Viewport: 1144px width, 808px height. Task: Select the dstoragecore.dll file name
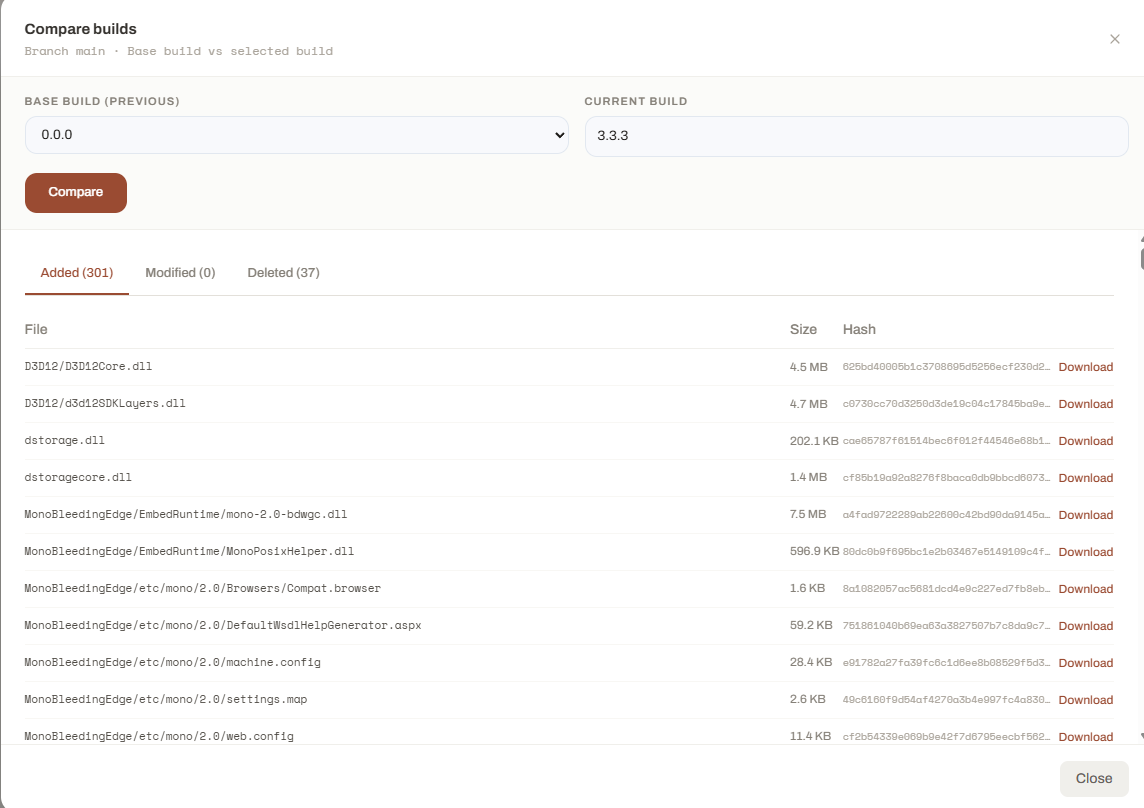[x=78, y=477]
